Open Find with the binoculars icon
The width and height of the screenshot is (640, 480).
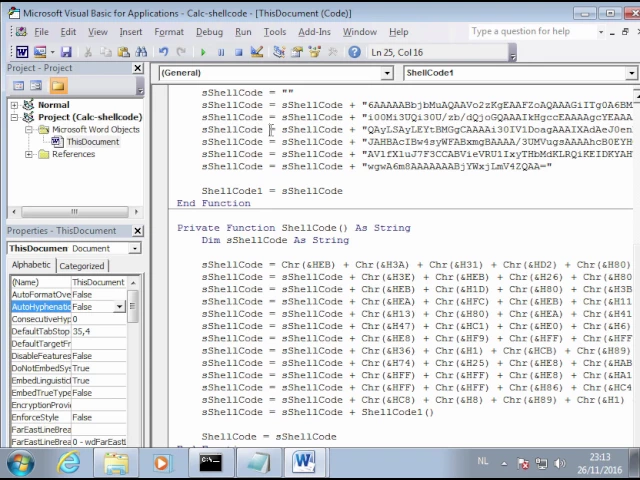(x=141, y=52)
